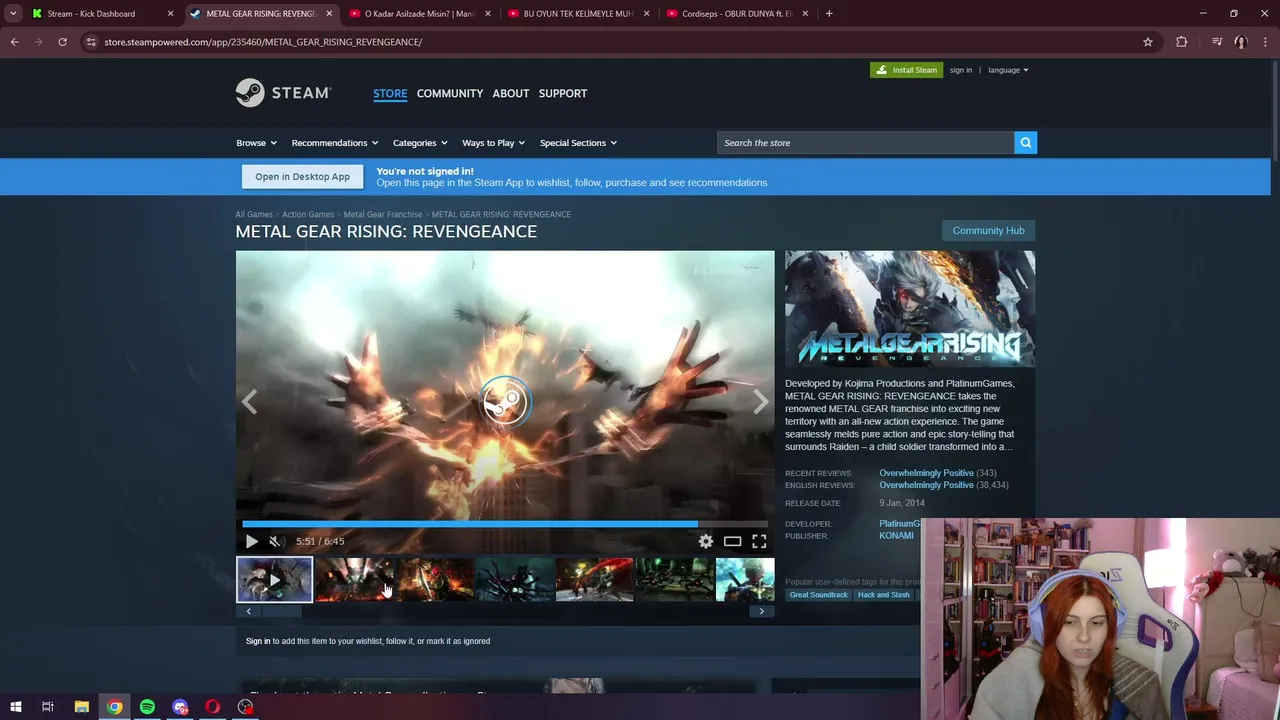Go back with the browser back arrow
The width and height of the screenshot is (1280, 720).
[14, 42]
